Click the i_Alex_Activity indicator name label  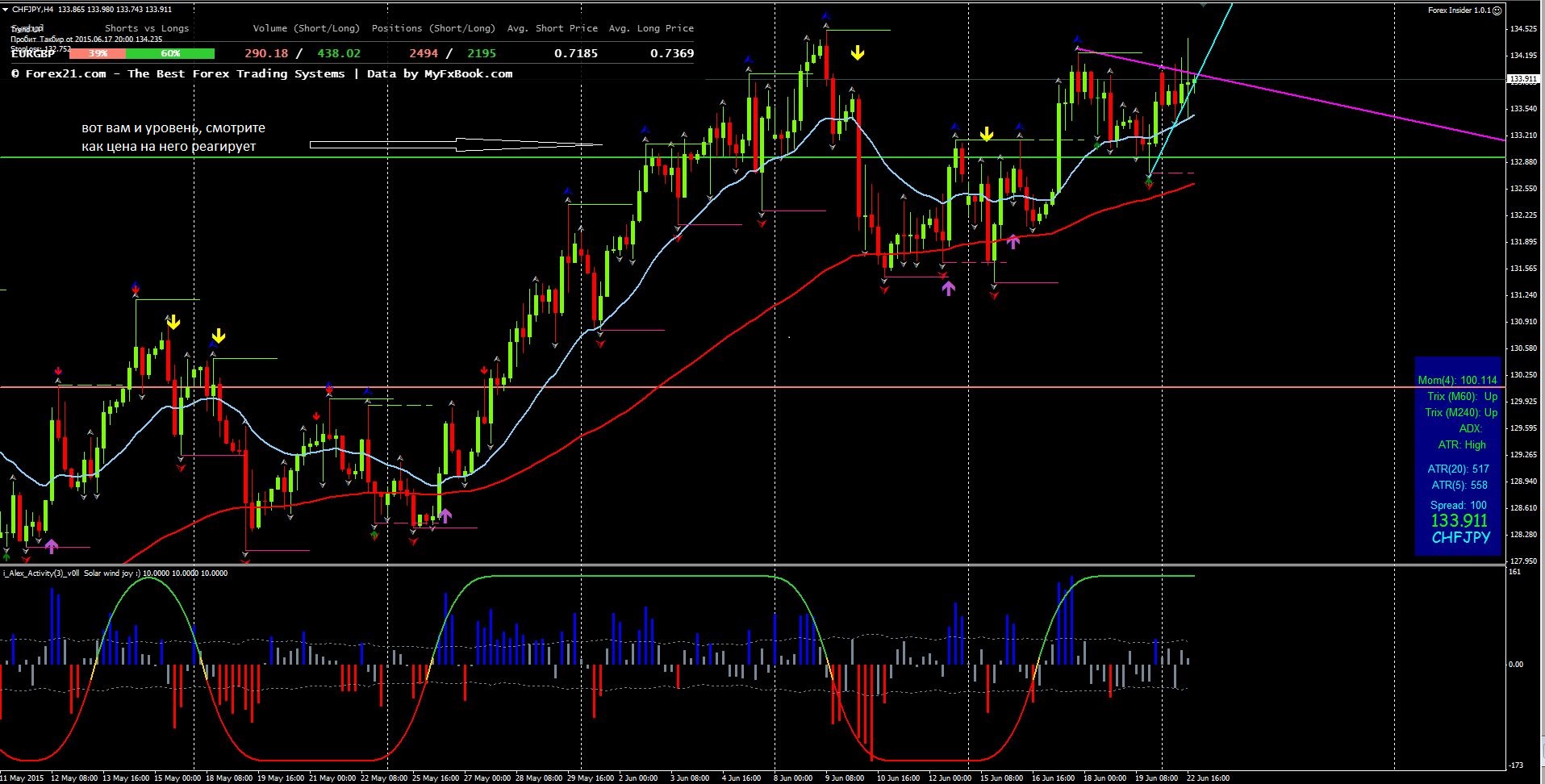point(41,573)
